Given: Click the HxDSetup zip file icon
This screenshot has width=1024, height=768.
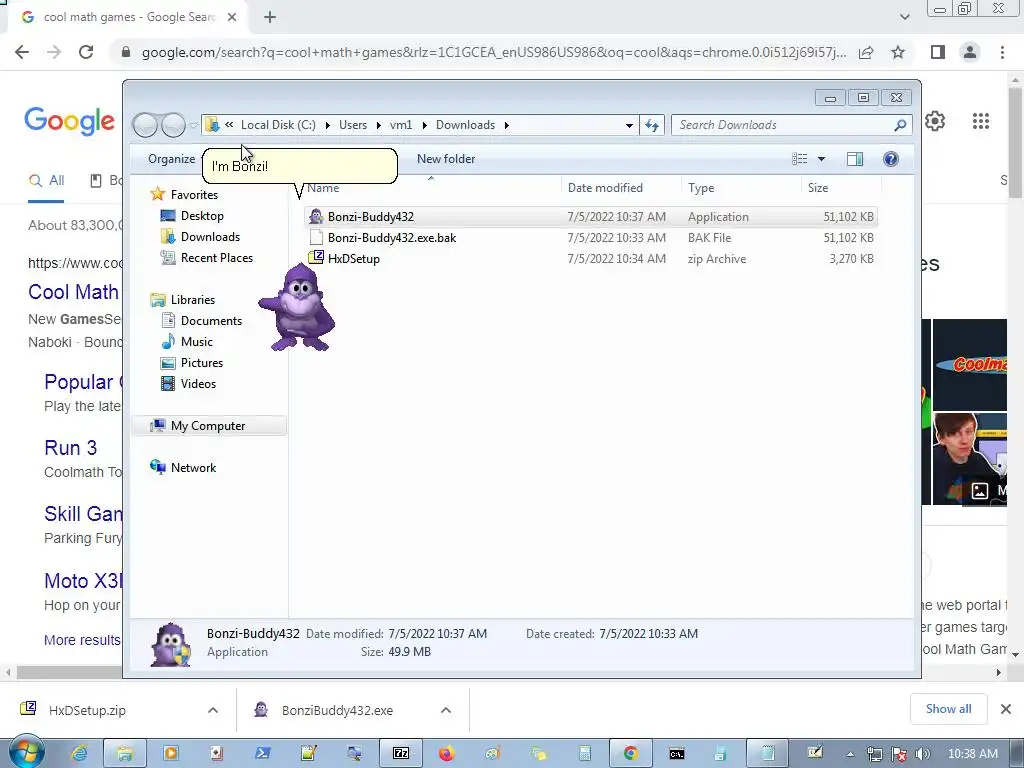Looking at the screenshot, I should click(x=316, y=258).
